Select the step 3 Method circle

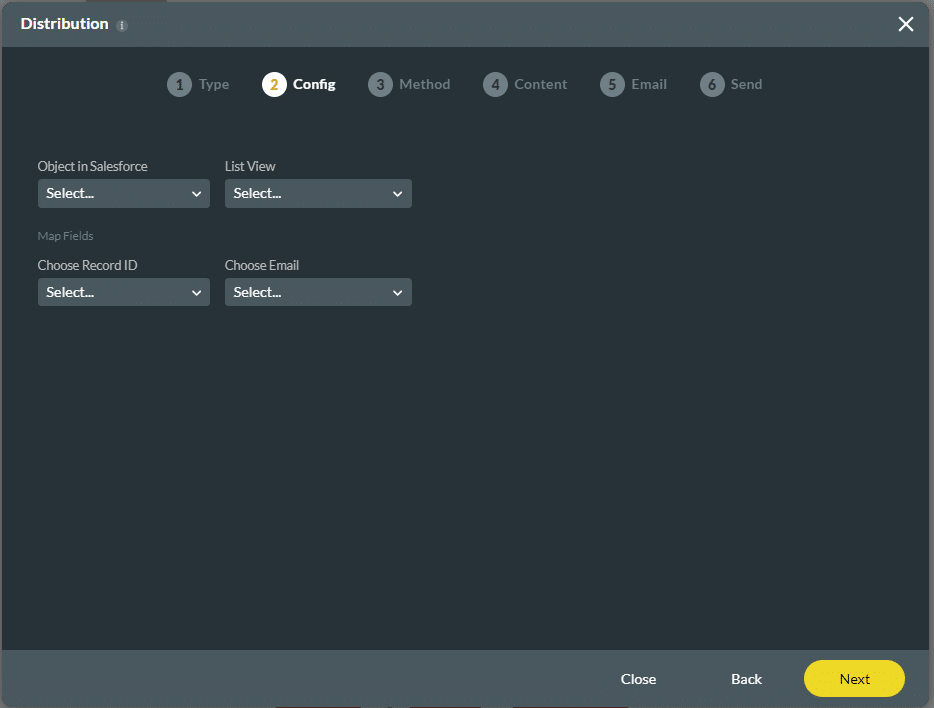[x=380, y=84]
